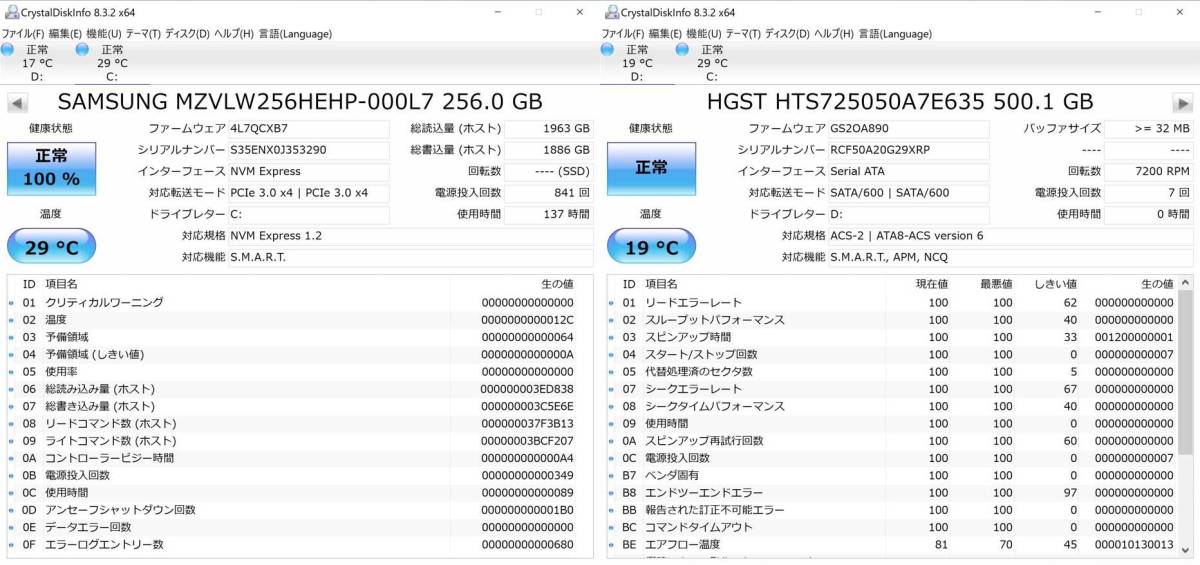
Task: Open ヘルプ(H) menu in left window
Action: (234, 33)
